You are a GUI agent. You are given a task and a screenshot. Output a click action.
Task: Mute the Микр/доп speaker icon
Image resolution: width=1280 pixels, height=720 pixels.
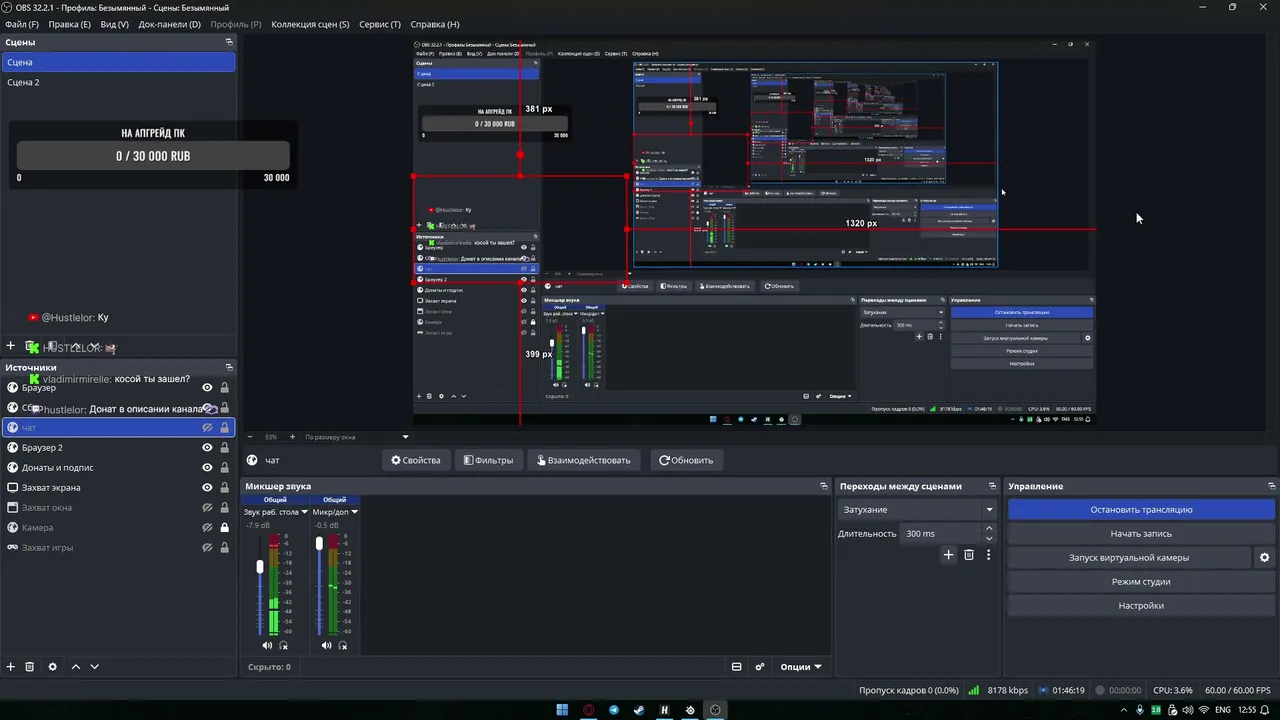(x=326, y=645)
